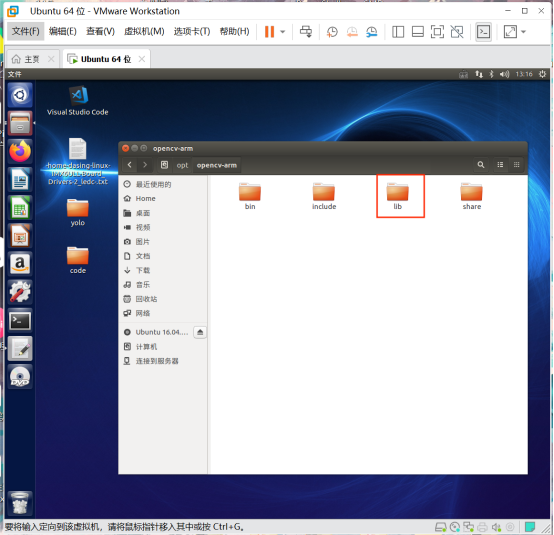Open LibreOffice Calc from the launcher

[20, 208]
